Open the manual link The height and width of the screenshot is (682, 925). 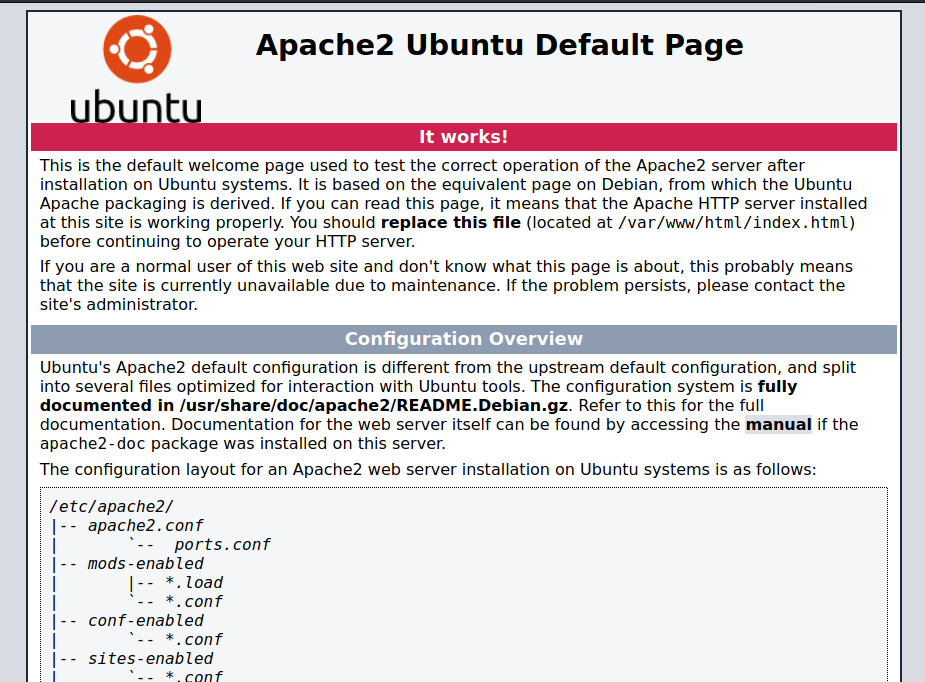click(778, 425)
